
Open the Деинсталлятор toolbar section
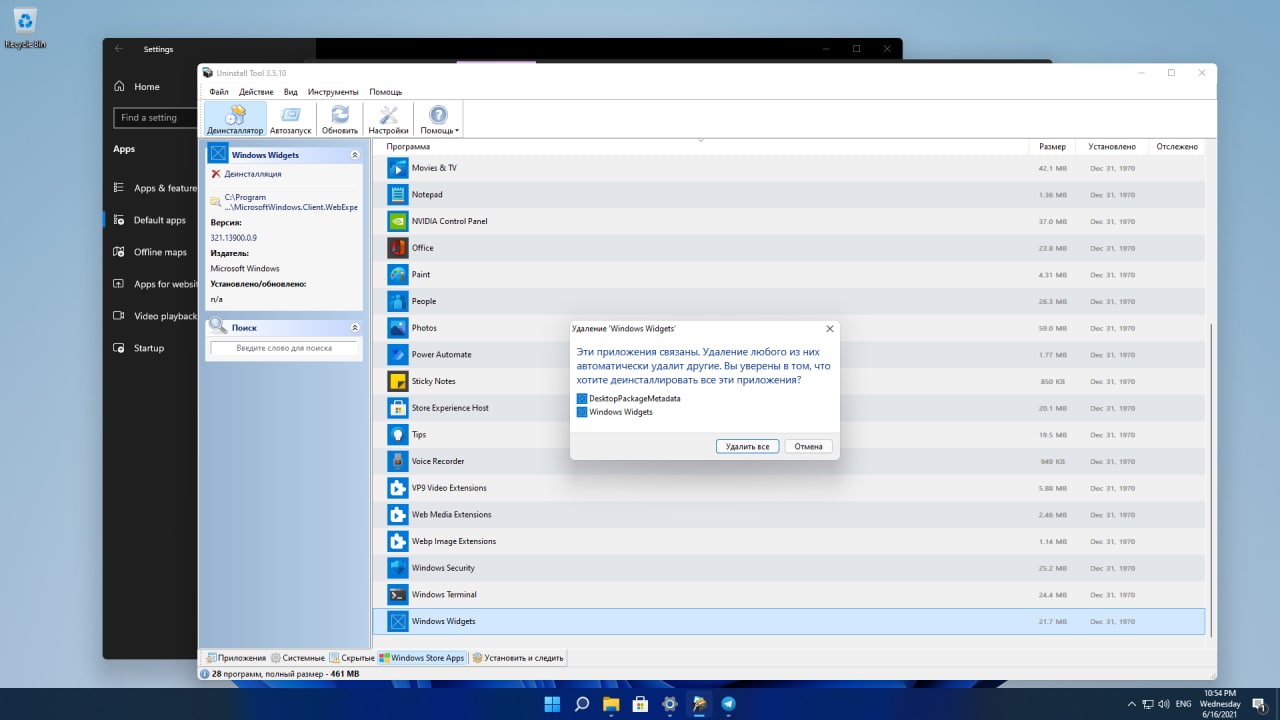pyautogui.click(x=235, y=119)
